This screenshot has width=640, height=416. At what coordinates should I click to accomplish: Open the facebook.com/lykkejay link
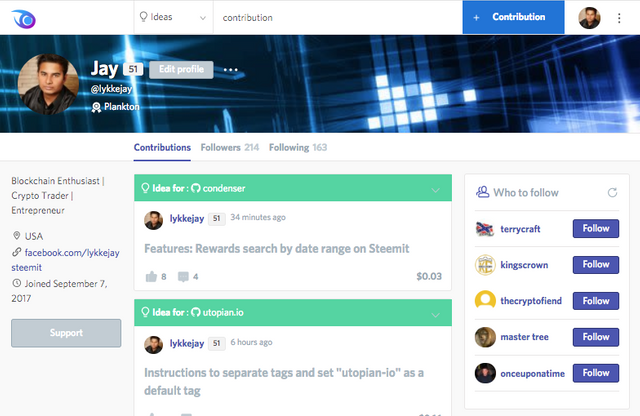pos(72,253)
